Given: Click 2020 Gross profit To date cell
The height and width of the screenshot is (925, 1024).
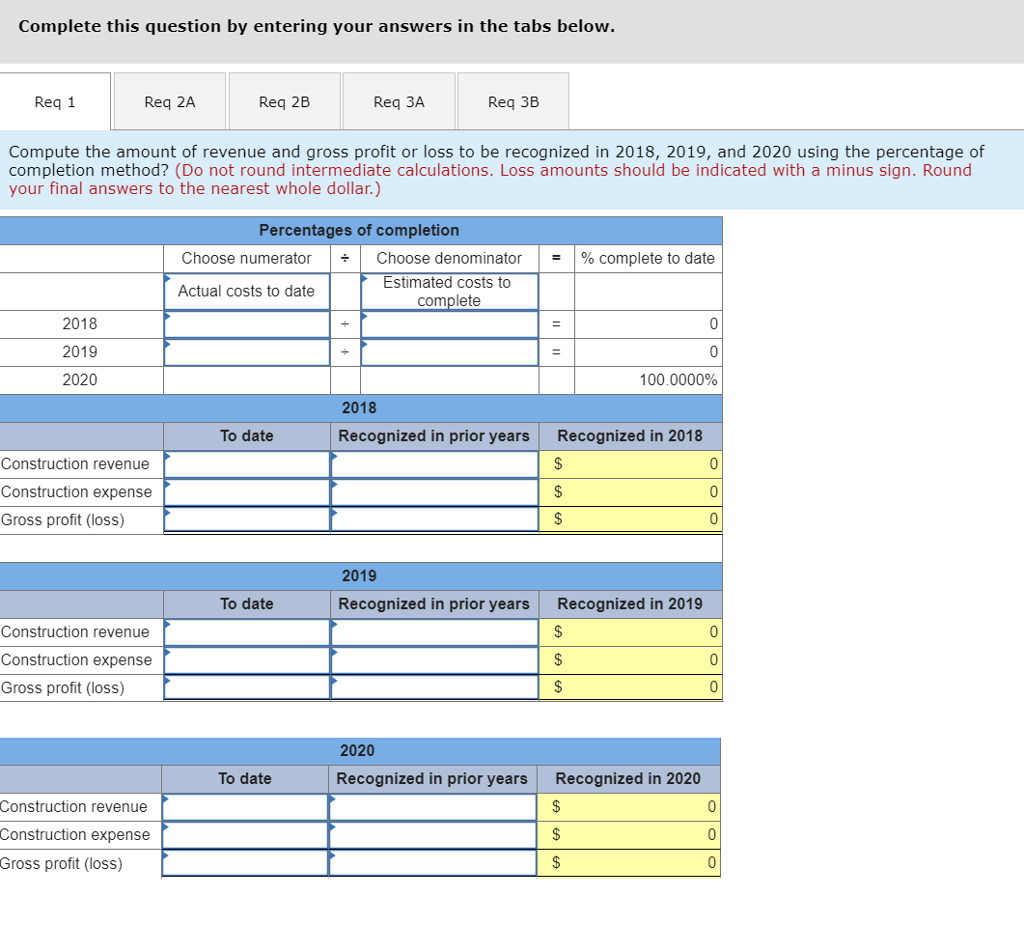Looking at the screenshot, I should 245,863.
